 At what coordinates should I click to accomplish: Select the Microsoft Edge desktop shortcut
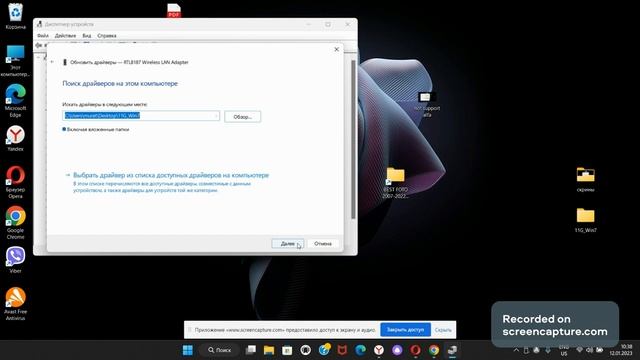pyautogui.click(x=16, y=101)
